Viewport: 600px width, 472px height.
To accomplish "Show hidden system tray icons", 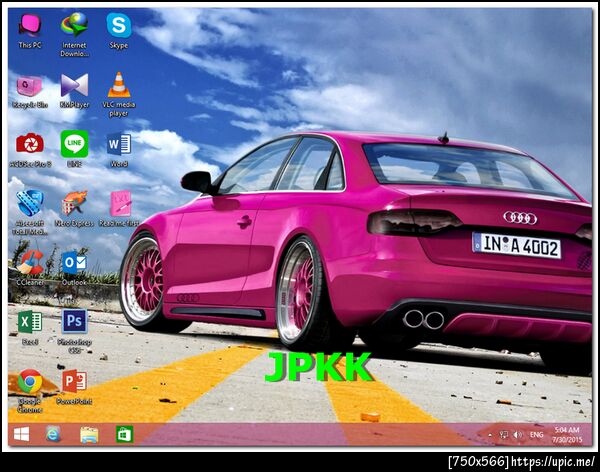I will [x=490, y=435].
